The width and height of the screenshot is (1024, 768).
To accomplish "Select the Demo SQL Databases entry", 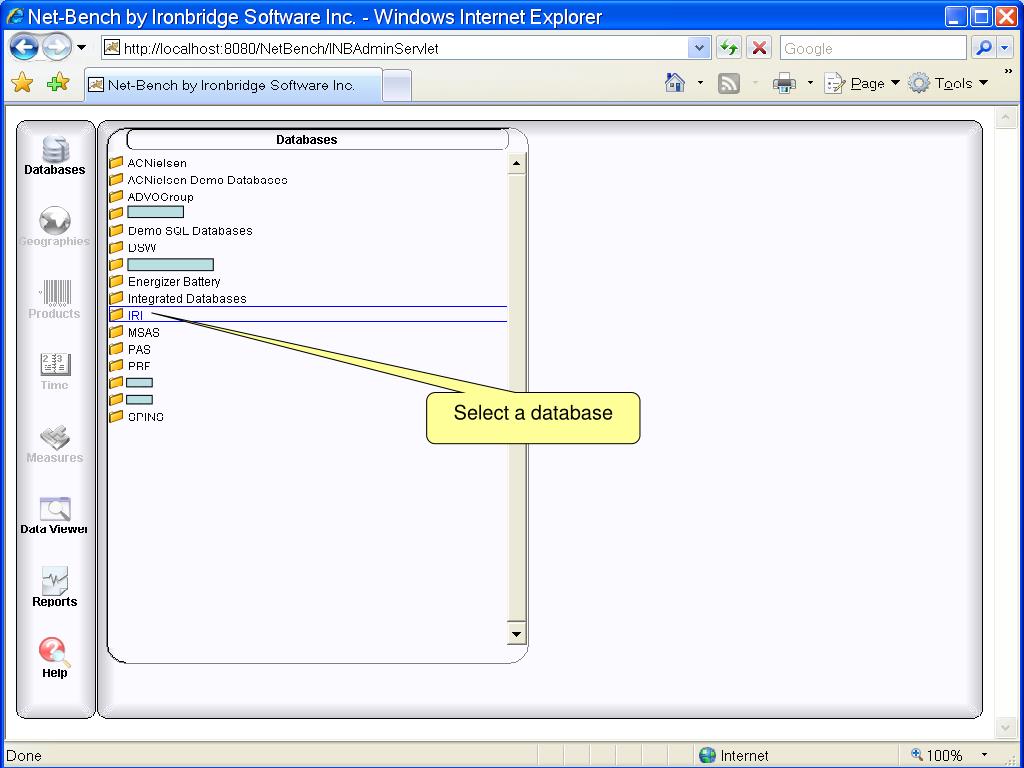I will pyautogui.click(x=190, y=231).
